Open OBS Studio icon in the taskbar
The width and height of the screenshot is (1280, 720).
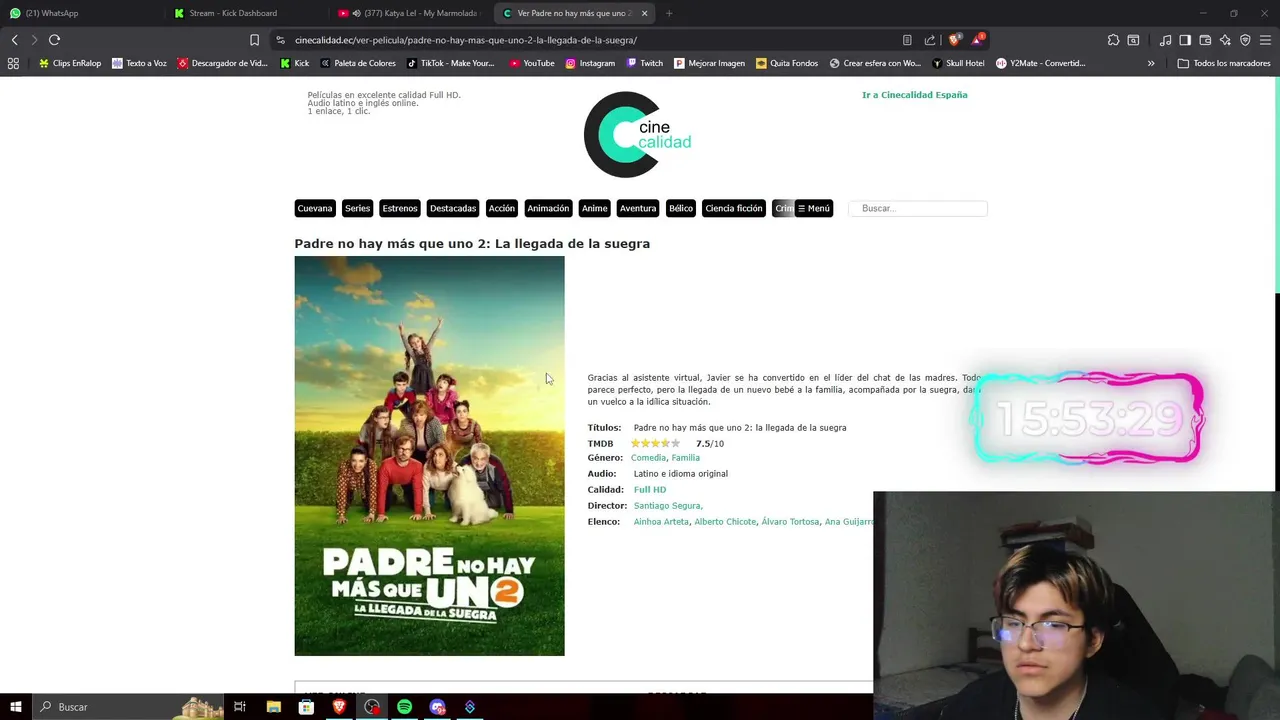click(372, 707)
